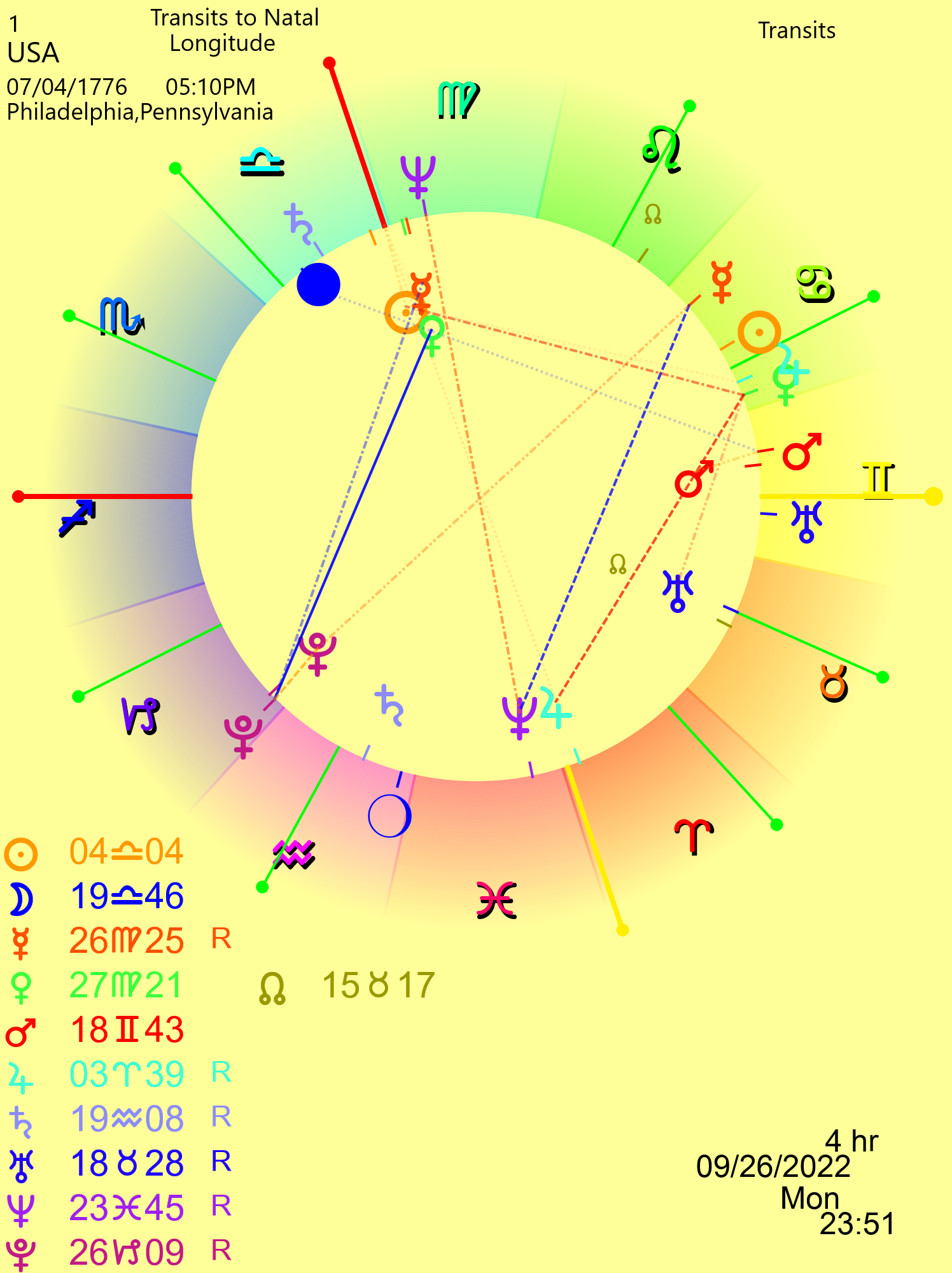
Task: Click the Taurus bull symbol on the ring
Action: click(834, 684)
